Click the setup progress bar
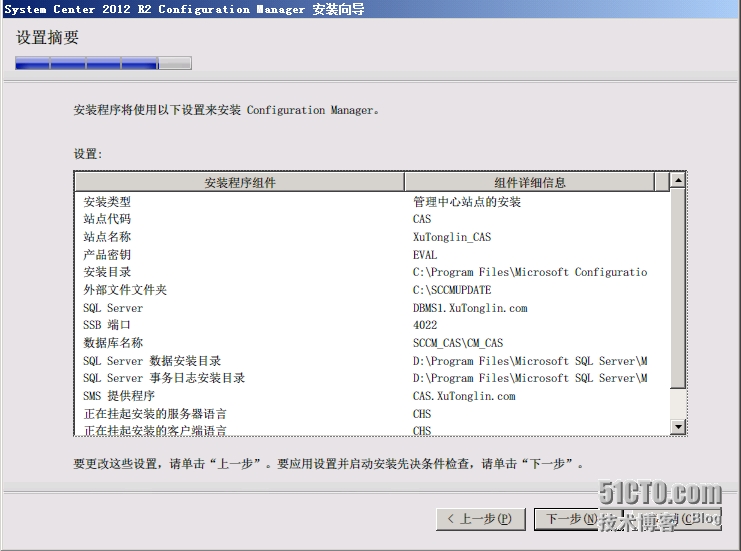The height and width of the screenshot is (551, 741). [x=103, y=63]
